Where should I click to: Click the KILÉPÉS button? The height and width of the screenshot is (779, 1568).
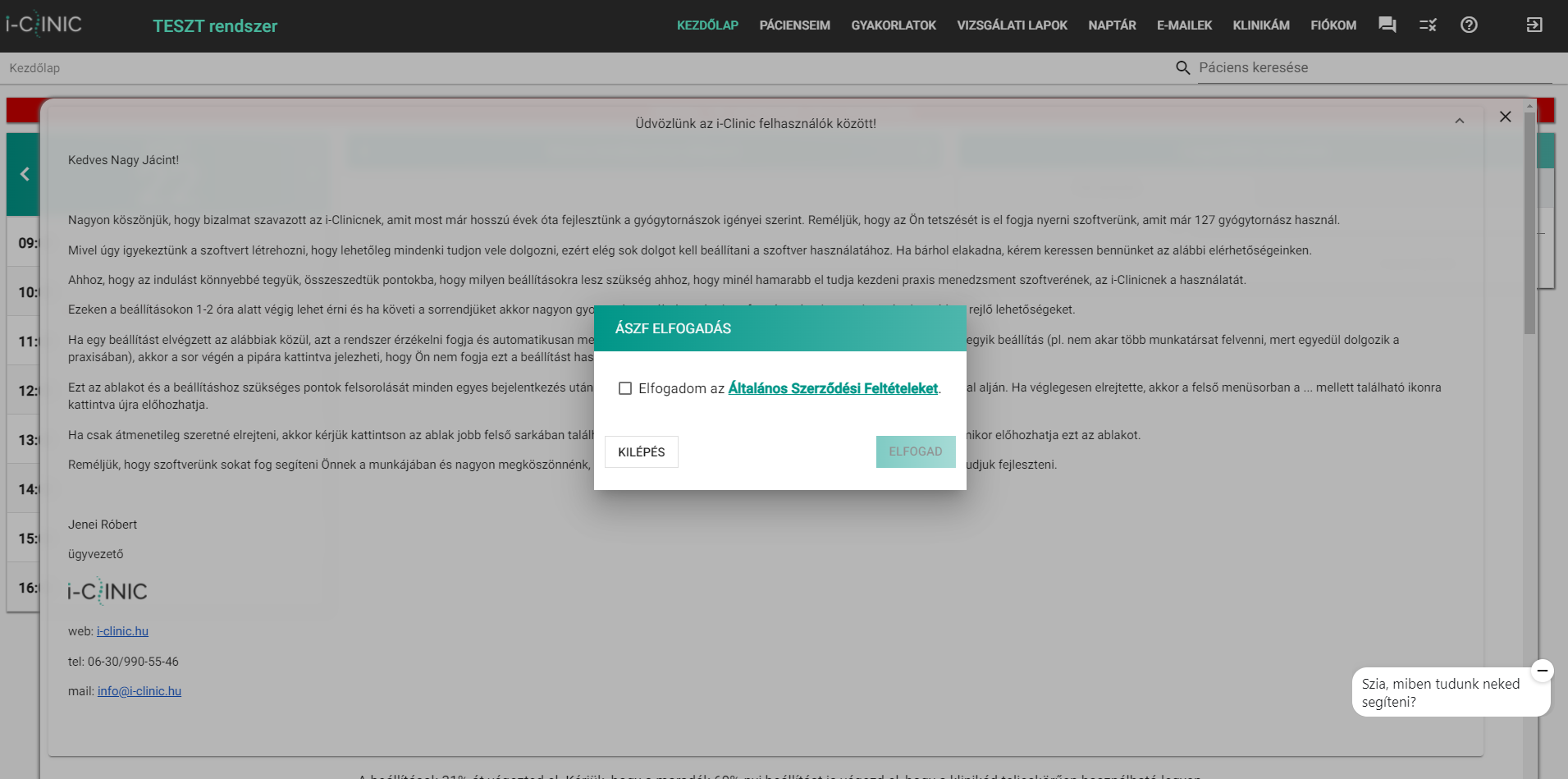pyautogui.click(x=641, y=452)
